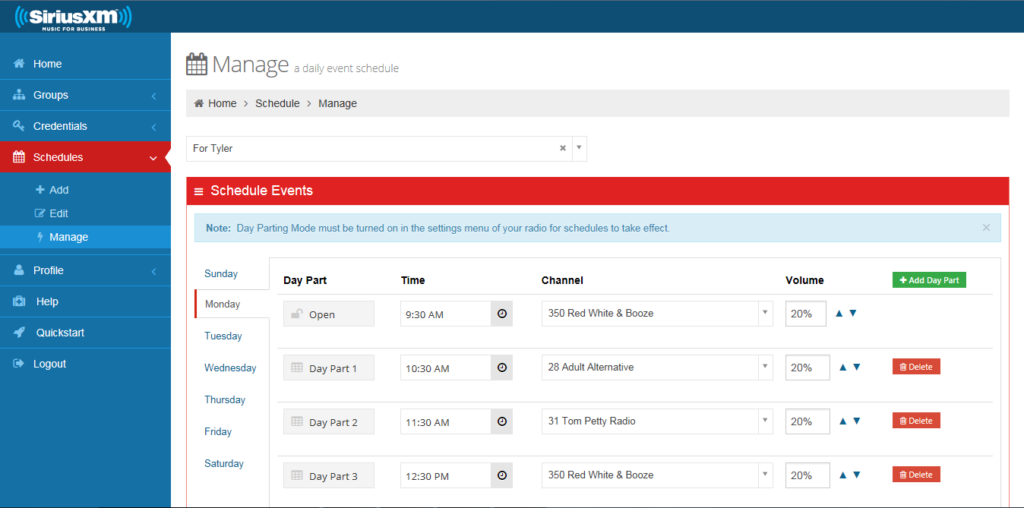The height and width of the screenshot is (508, 1024).
Task: Raise volume arrow for the Open day part
Action: point(843,313)
